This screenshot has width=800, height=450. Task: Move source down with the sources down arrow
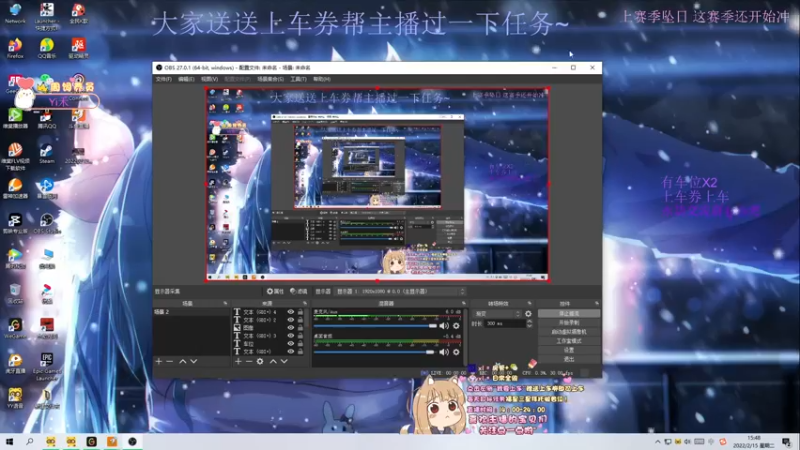(x=284, y=361)
